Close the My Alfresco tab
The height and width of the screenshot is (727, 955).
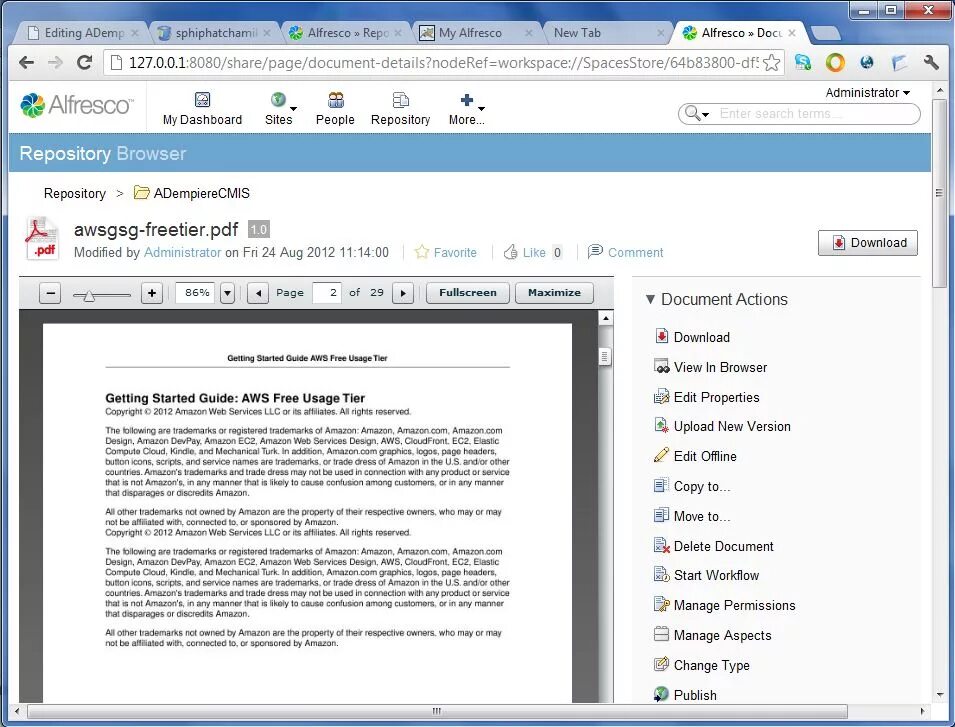529,33
